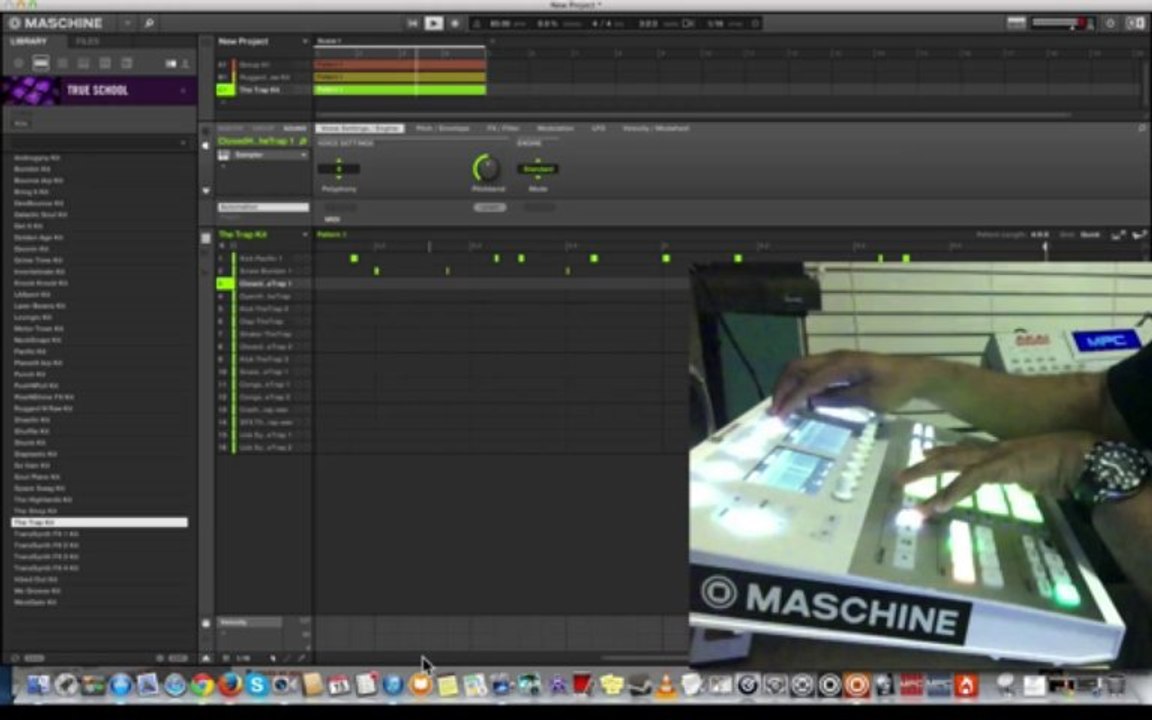Open the Pitch / Envelope page
Image resolution: width=1152 pixels, height=720 pixels.
coord(442,129)
